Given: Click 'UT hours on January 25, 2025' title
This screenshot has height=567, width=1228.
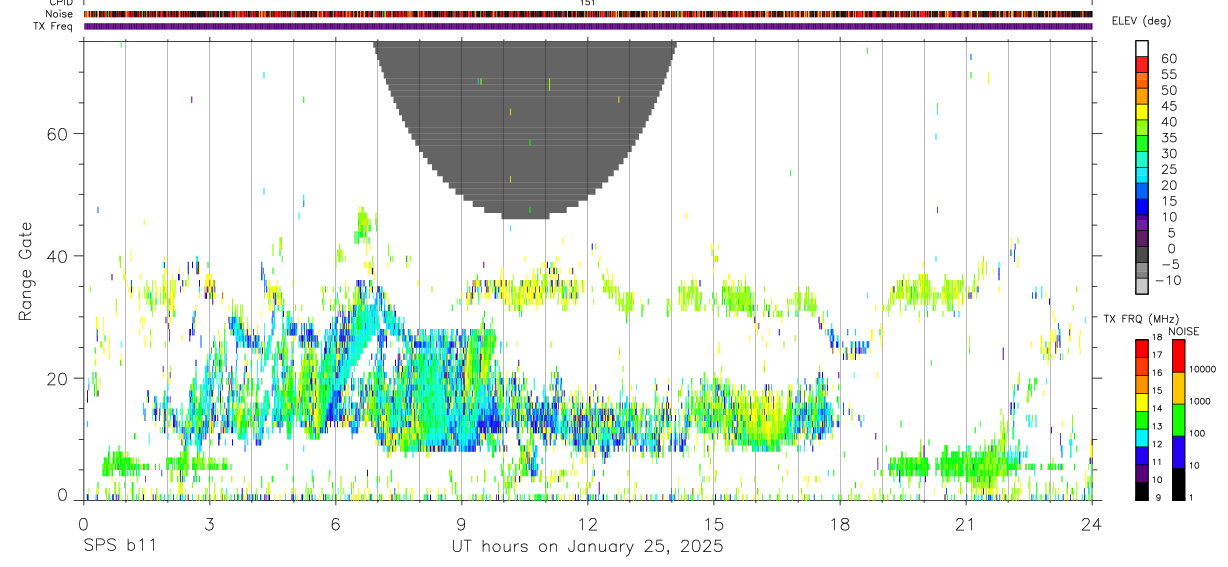Looking at the screenshot, I should coord(587,546).
